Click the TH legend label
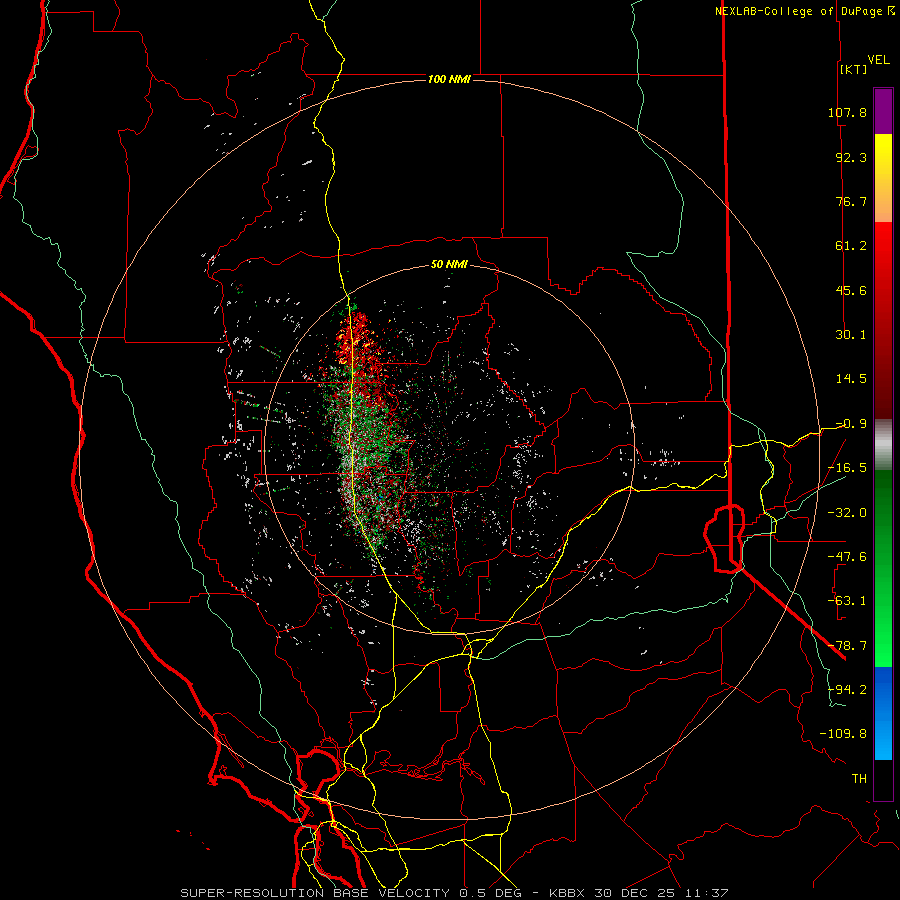This screenshot has height=900, width=900. point(859,779)
